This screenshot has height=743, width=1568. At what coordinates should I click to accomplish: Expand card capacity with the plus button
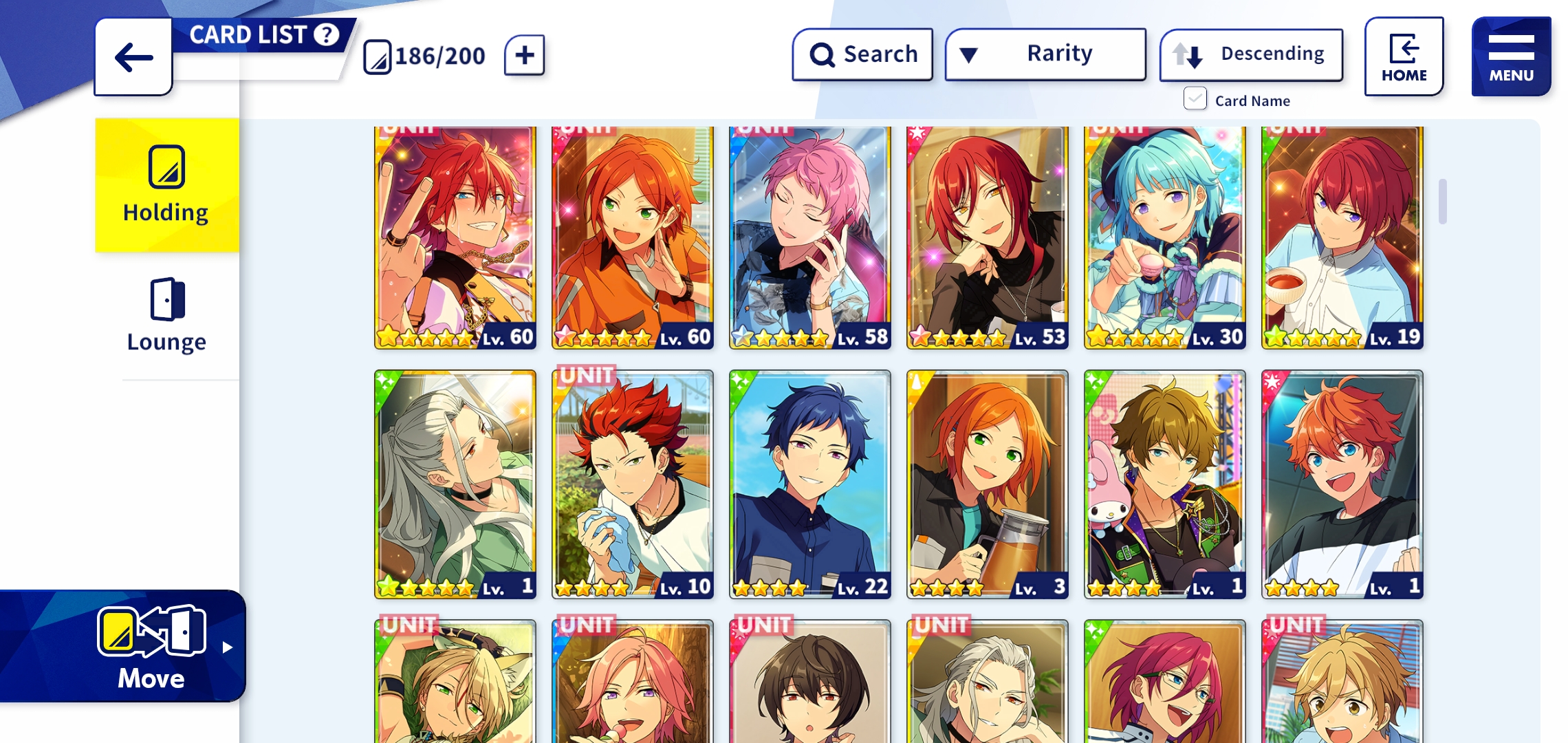pos(524,55)
